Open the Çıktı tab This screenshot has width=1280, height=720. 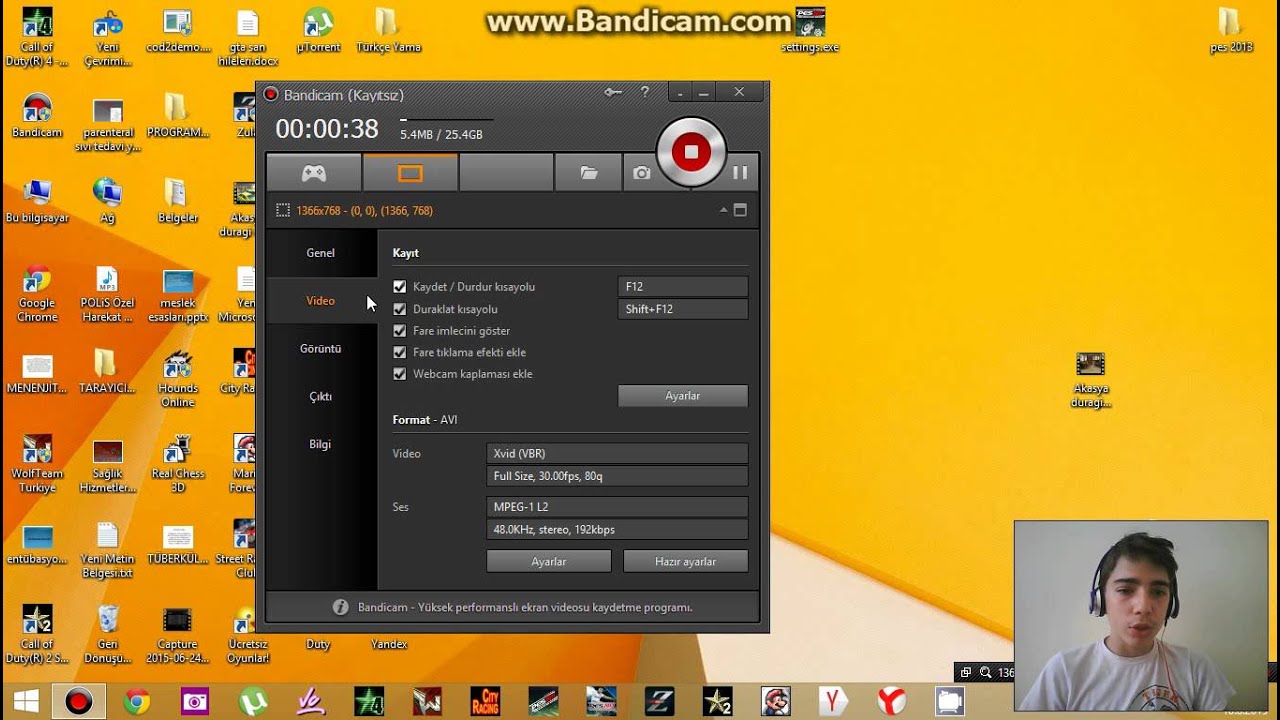click(321, 397)
